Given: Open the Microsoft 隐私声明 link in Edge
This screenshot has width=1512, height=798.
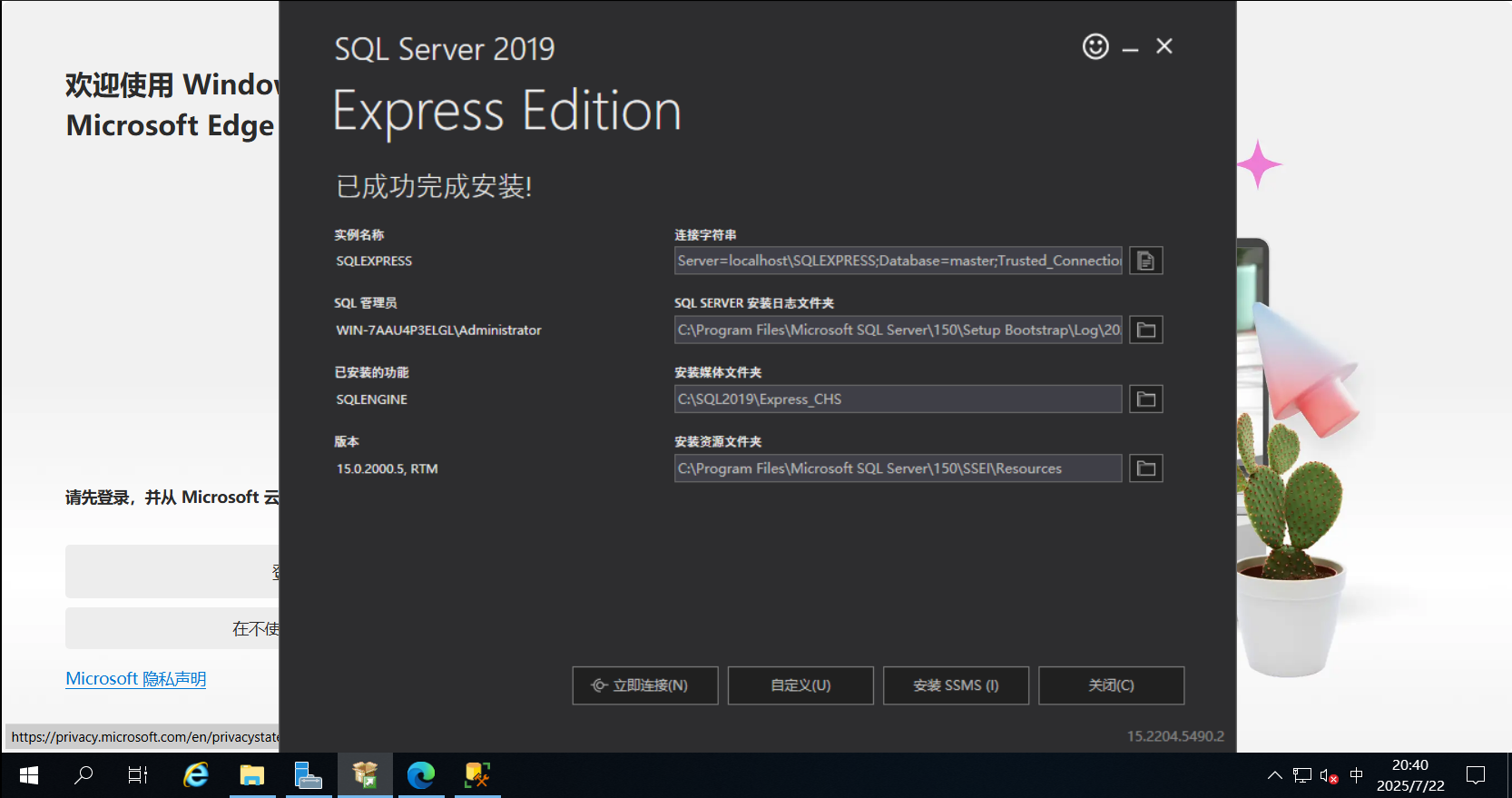Looking at the screenshot, I should [136, 679].
